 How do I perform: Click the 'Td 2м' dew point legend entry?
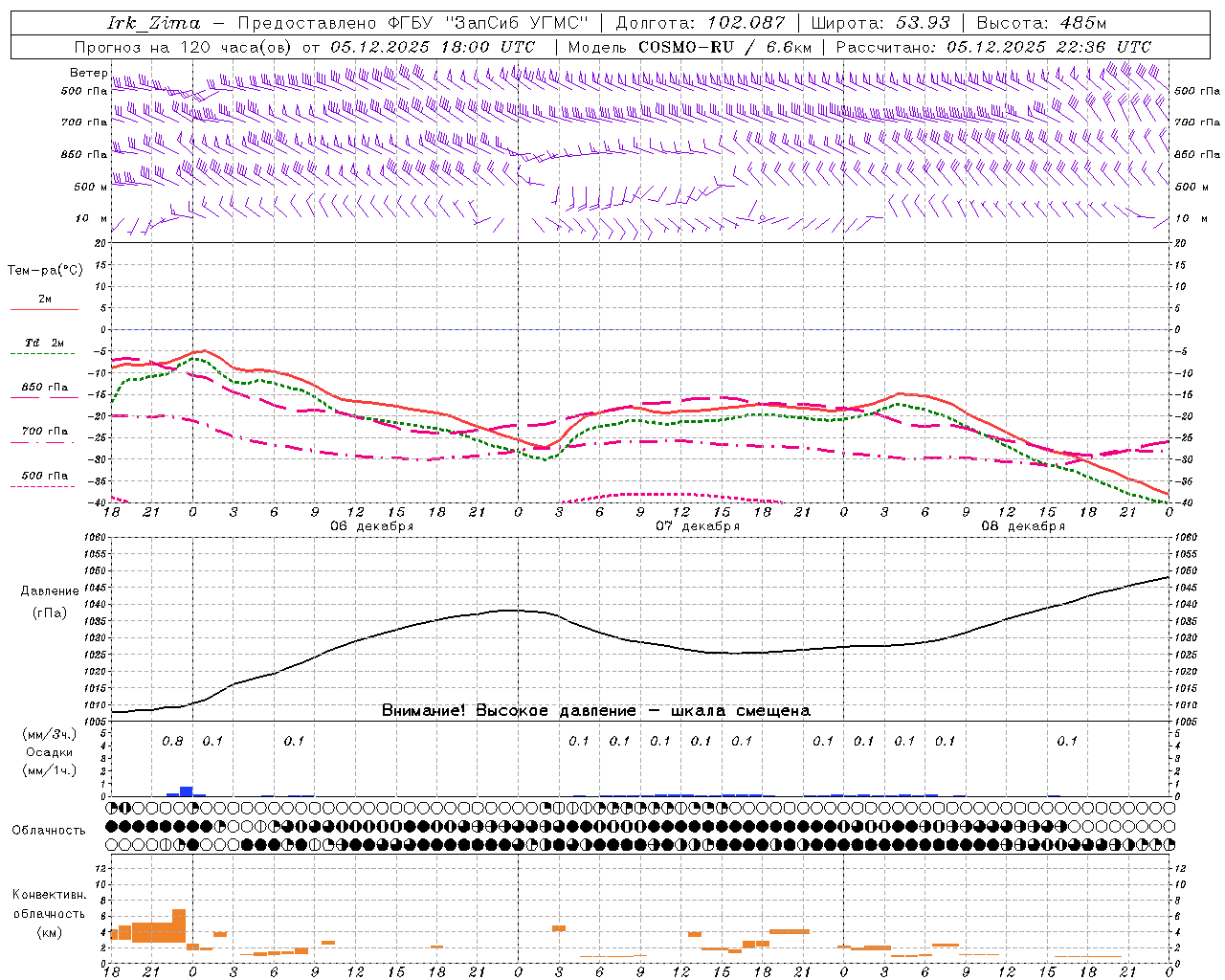coord(45,343)
